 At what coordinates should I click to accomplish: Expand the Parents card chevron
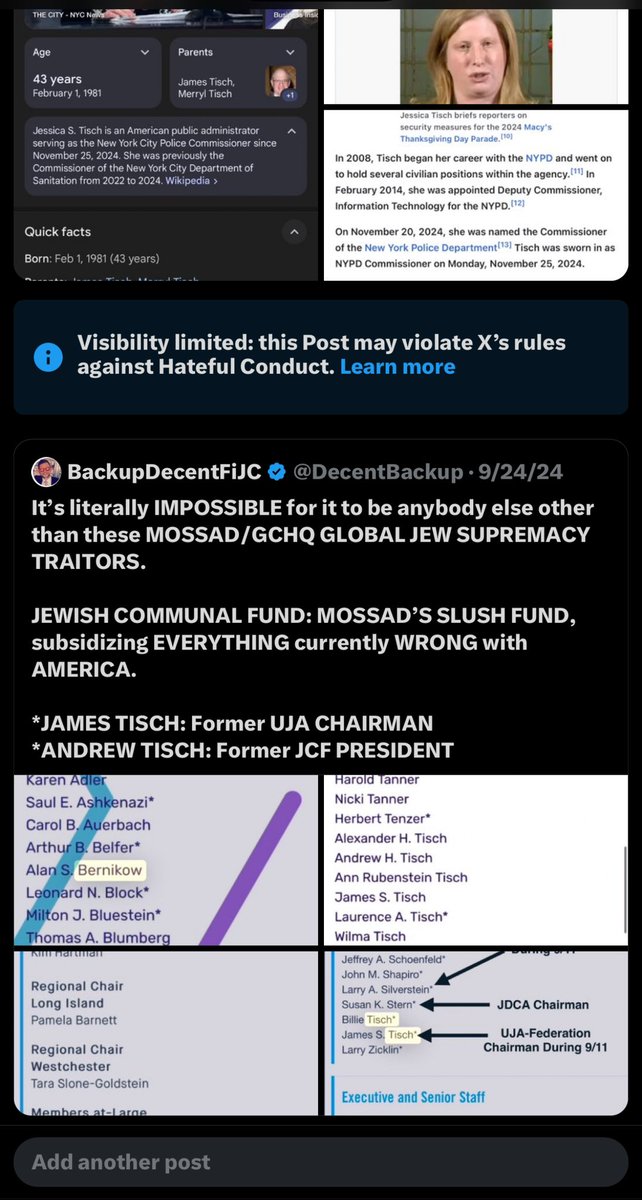tap(291, 51)
